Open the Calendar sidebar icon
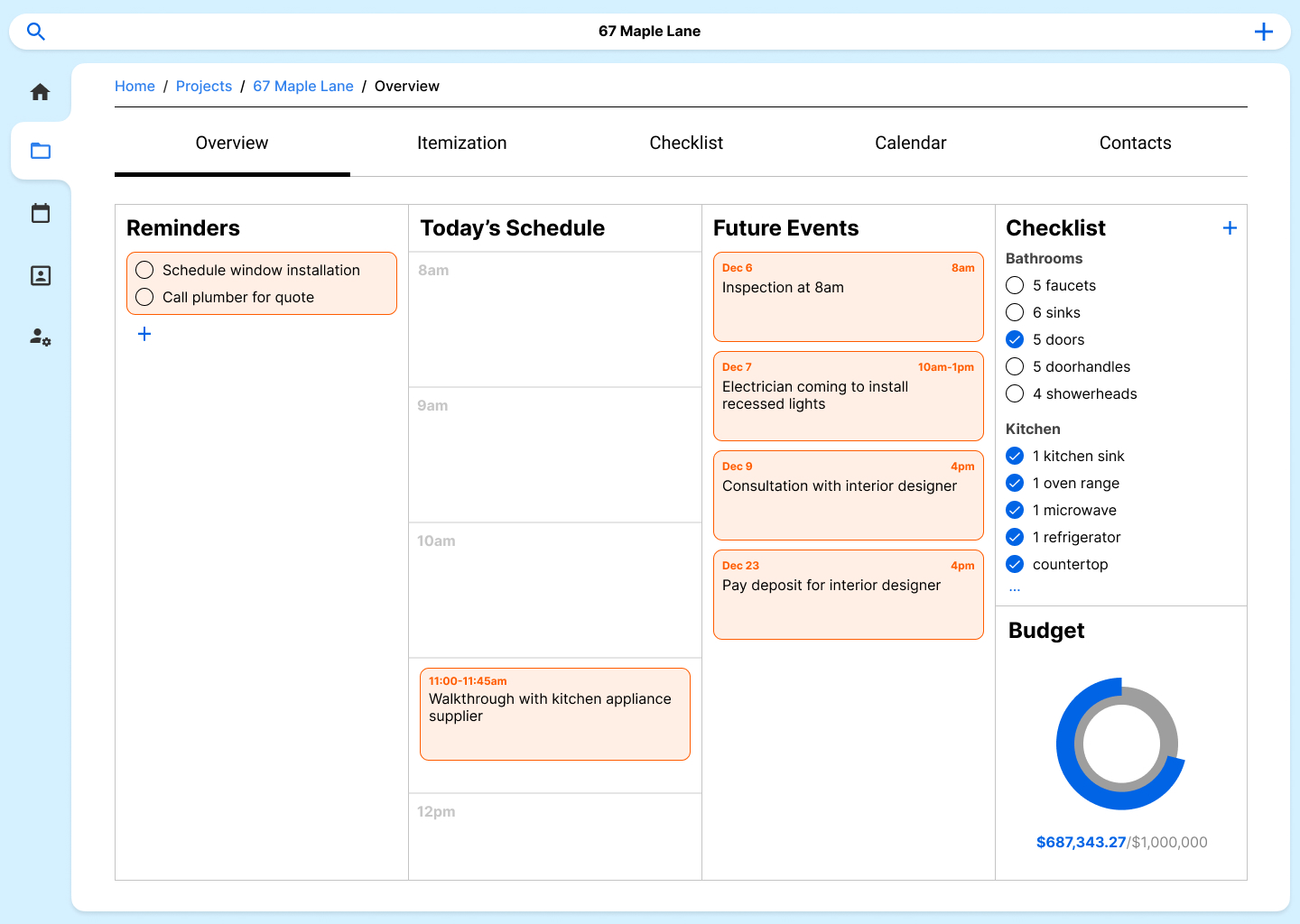Image resolution: width=1300 pixels, height=924 pixels. tap(41, 213)
